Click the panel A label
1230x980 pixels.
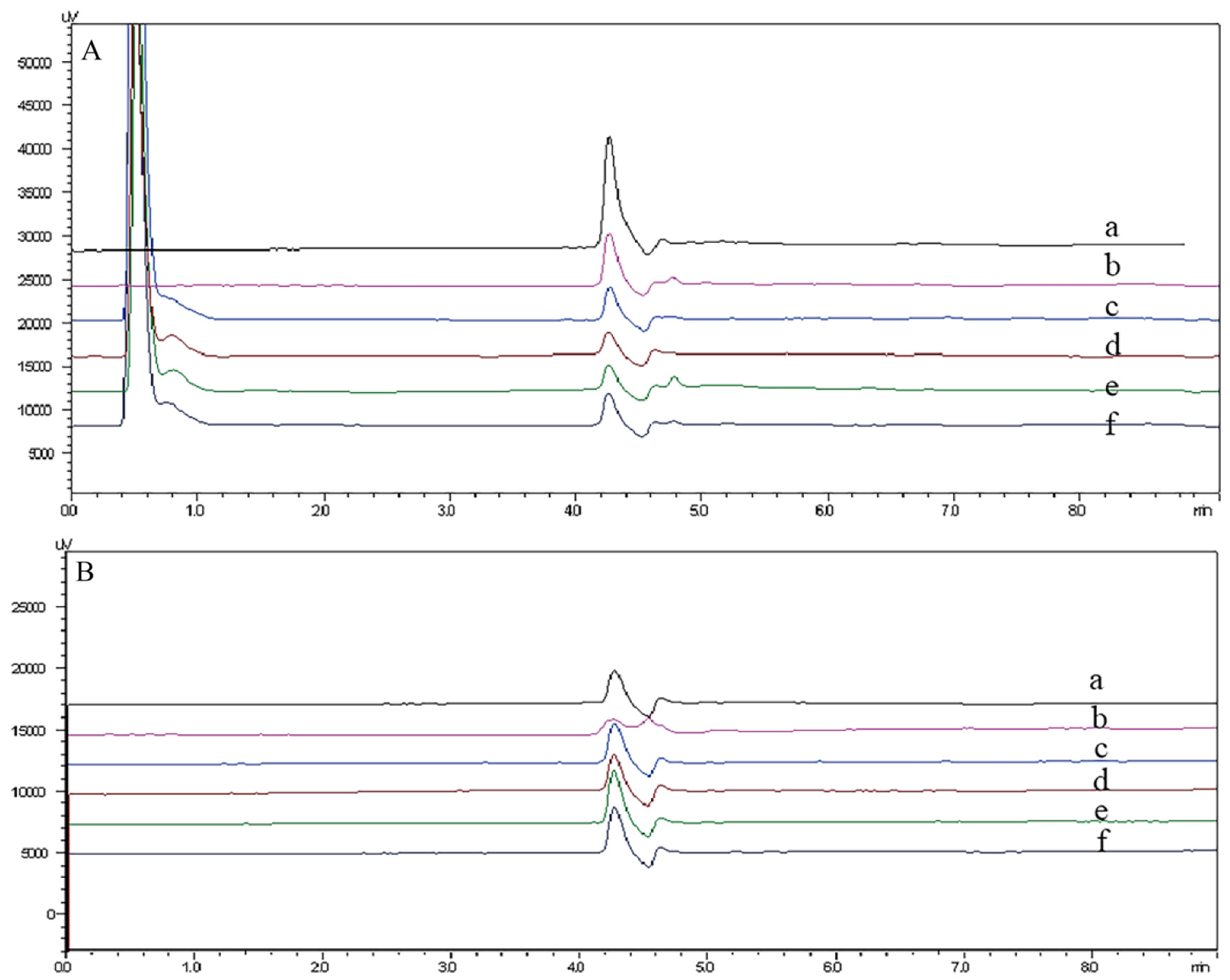92,51
